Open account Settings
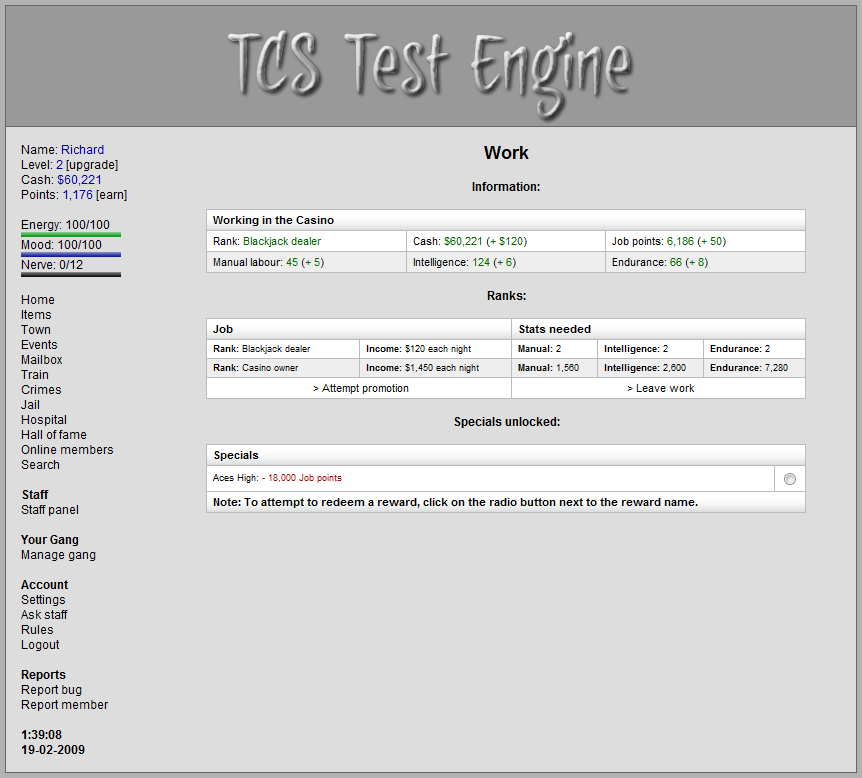This screenshot has width=862, height=778. pos(43,600)
